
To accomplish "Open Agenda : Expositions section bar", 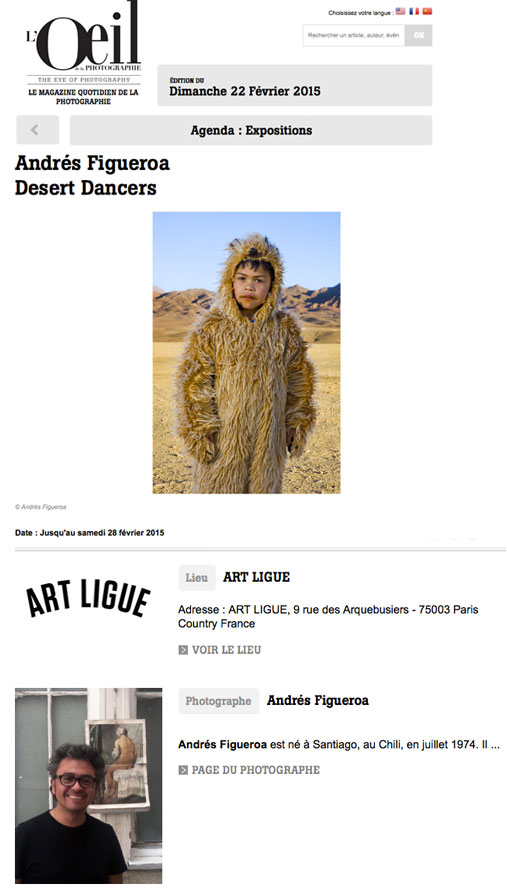I will coord(251,130).
